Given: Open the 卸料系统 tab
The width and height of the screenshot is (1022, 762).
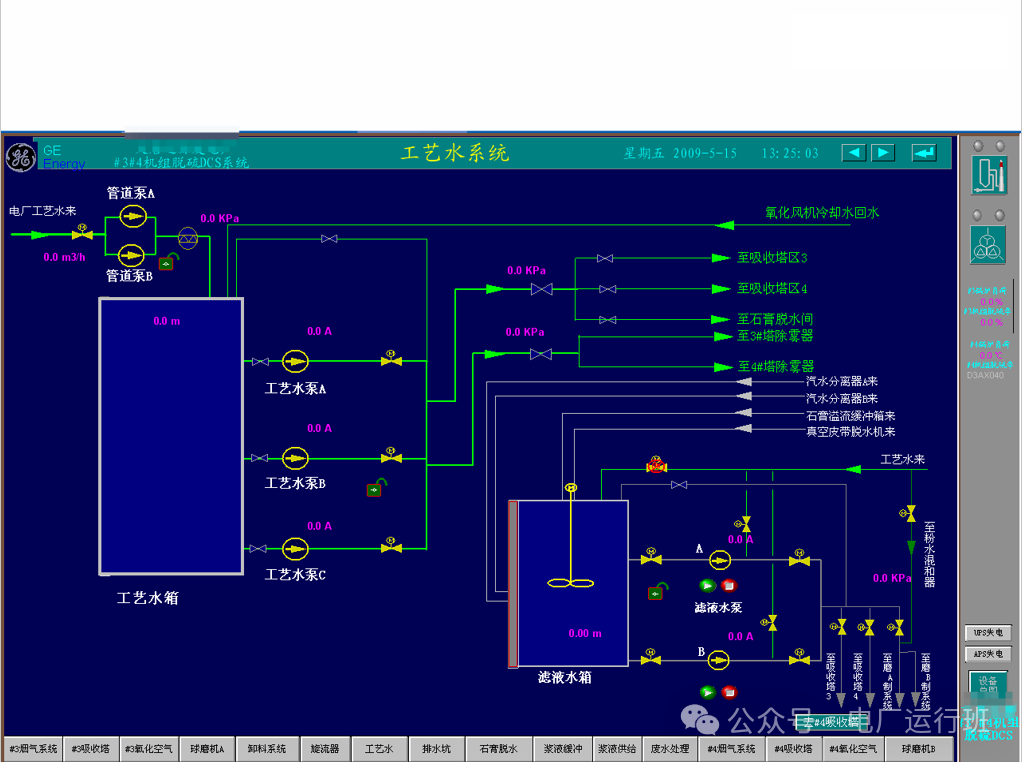Looking at the screenshot, I should pos(267,748).
